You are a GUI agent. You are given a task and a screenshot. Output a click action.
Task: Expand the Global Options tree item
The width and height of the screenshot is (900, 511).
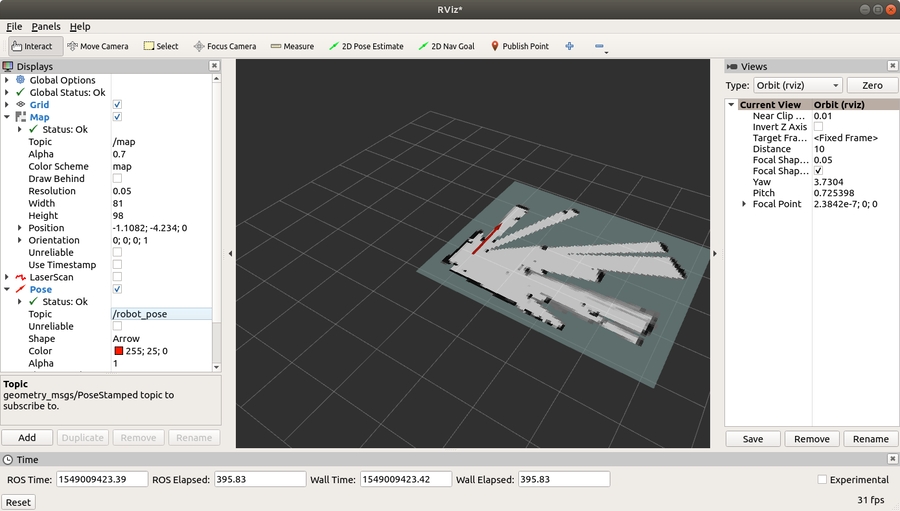click(7, 80)
